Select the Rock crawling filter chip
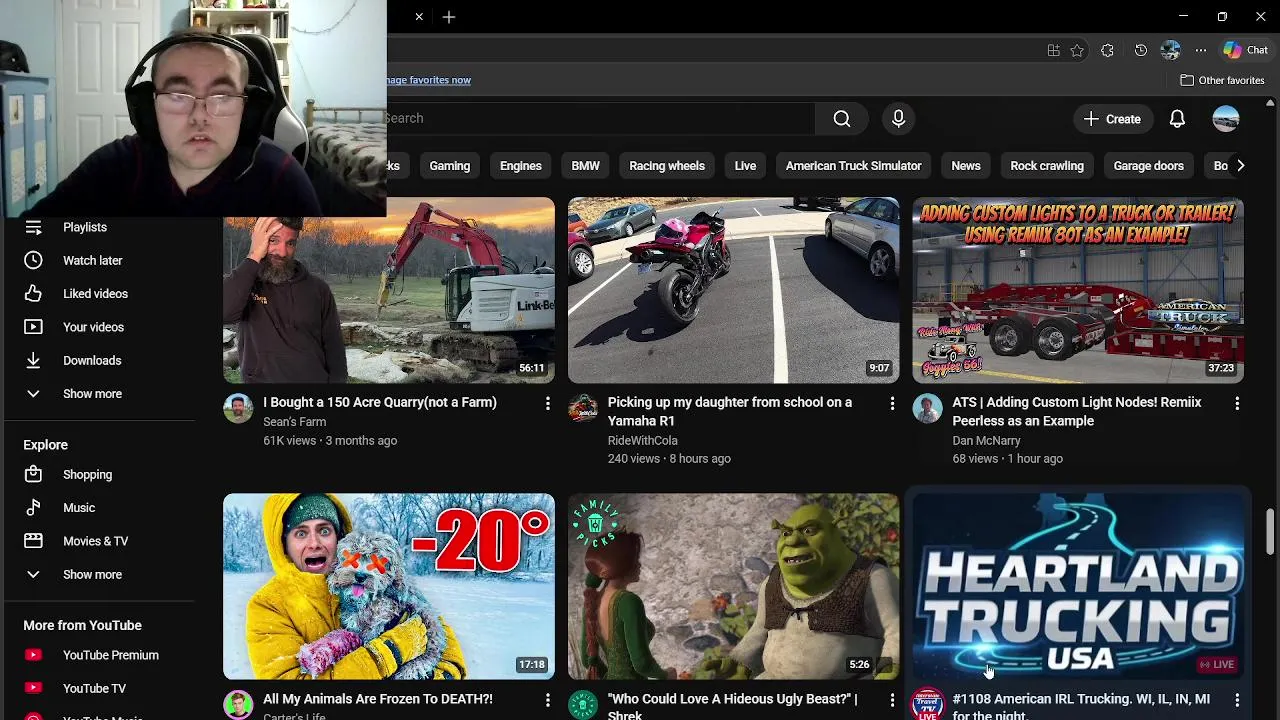 click(1047, 166)
